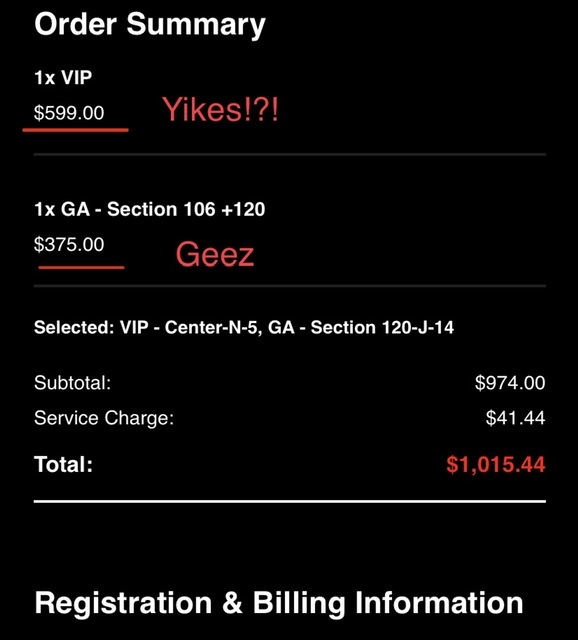
Task: Select the 1x VIP line item
Action: (x=63, y=78)
